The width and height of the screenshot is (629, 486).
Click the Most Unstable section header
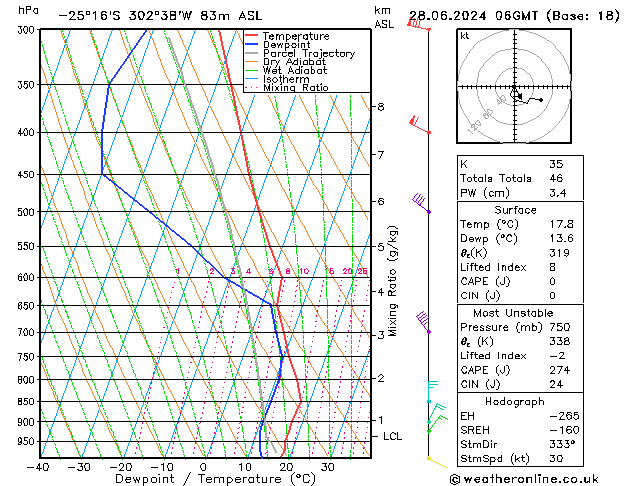click(513, 313)
